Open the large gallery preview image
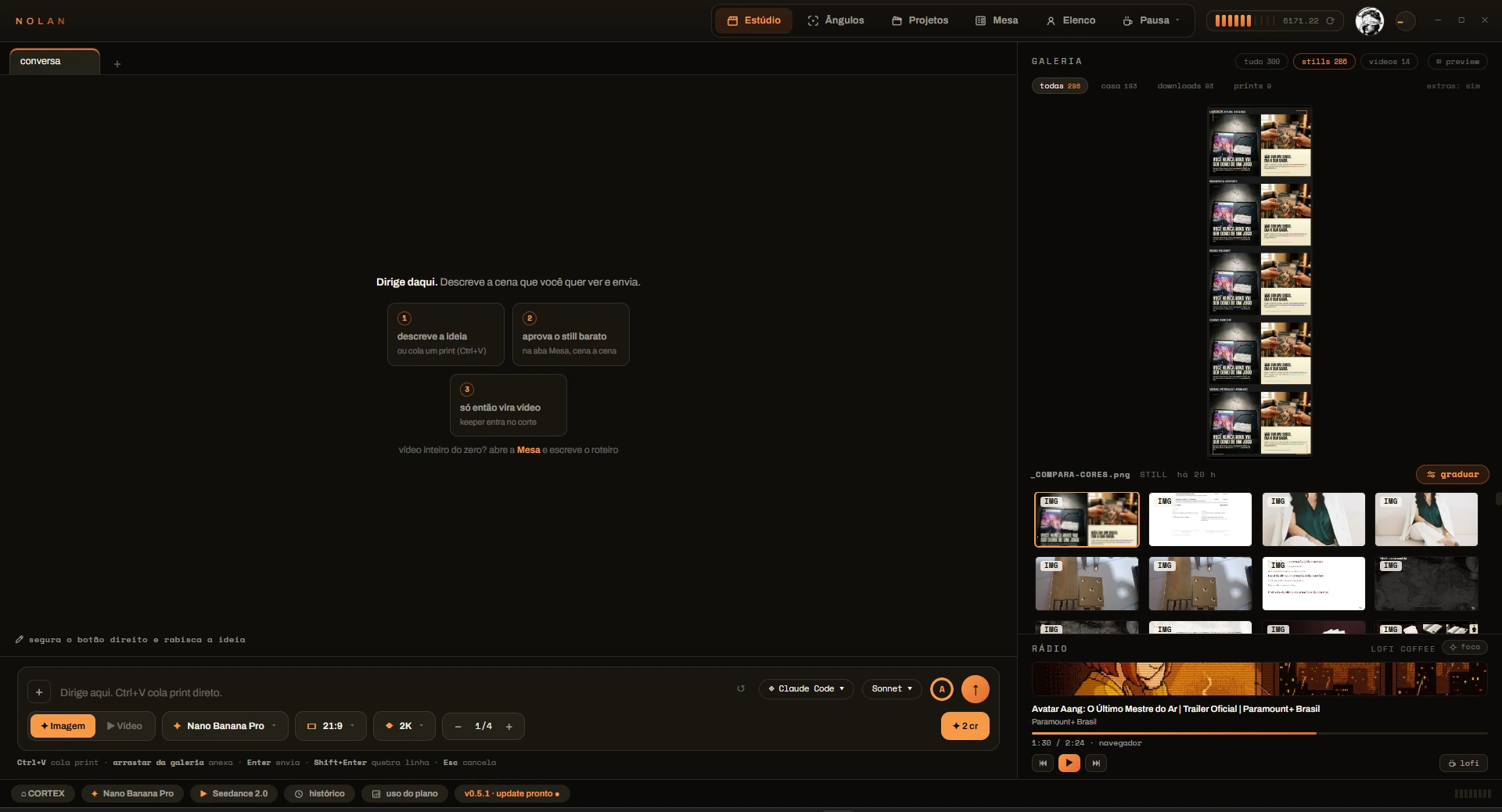 (x=1259, y=282)
